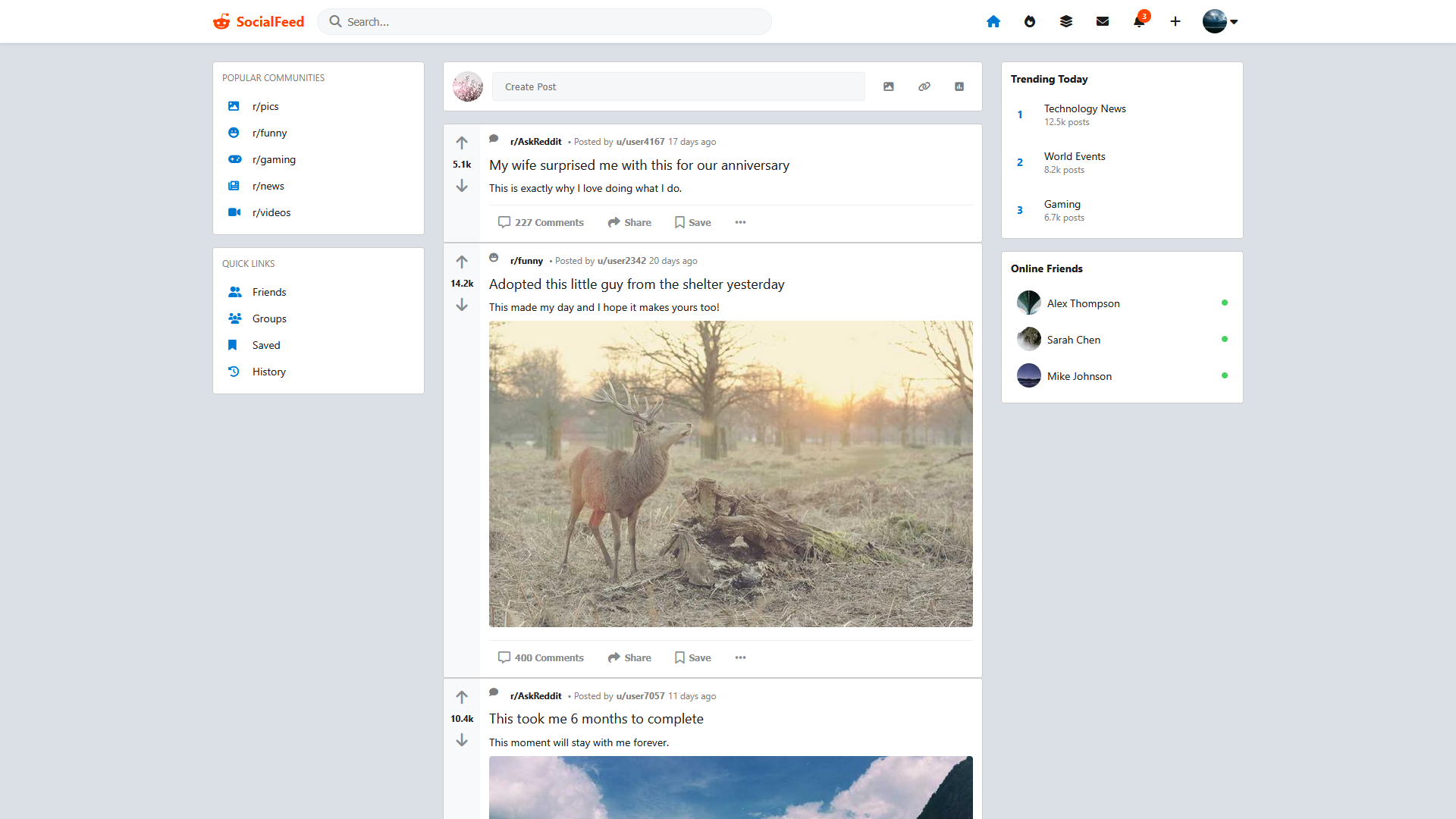Open the deer photo in the post

[730, 473]
